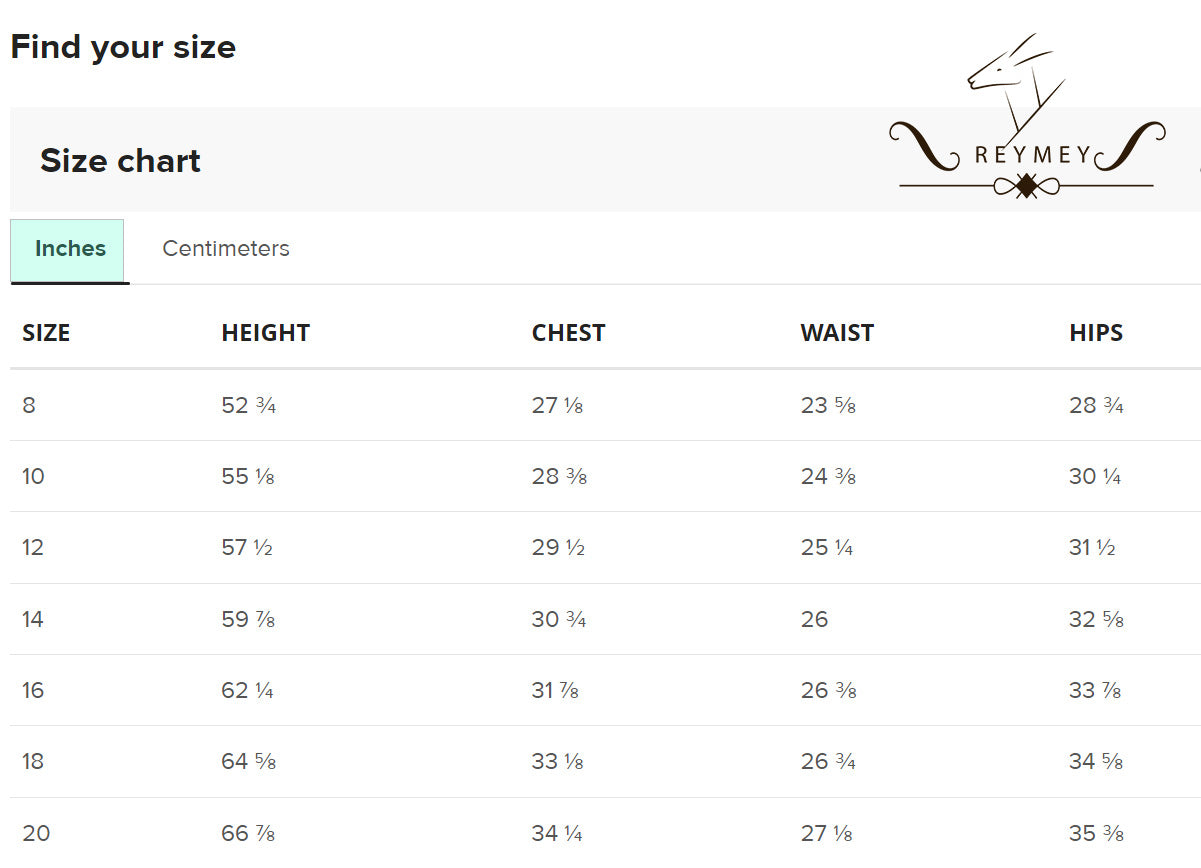The height and width of the screenshot is (868, 1201).
Task: Select size 20 row label
Action: (35, 833)
